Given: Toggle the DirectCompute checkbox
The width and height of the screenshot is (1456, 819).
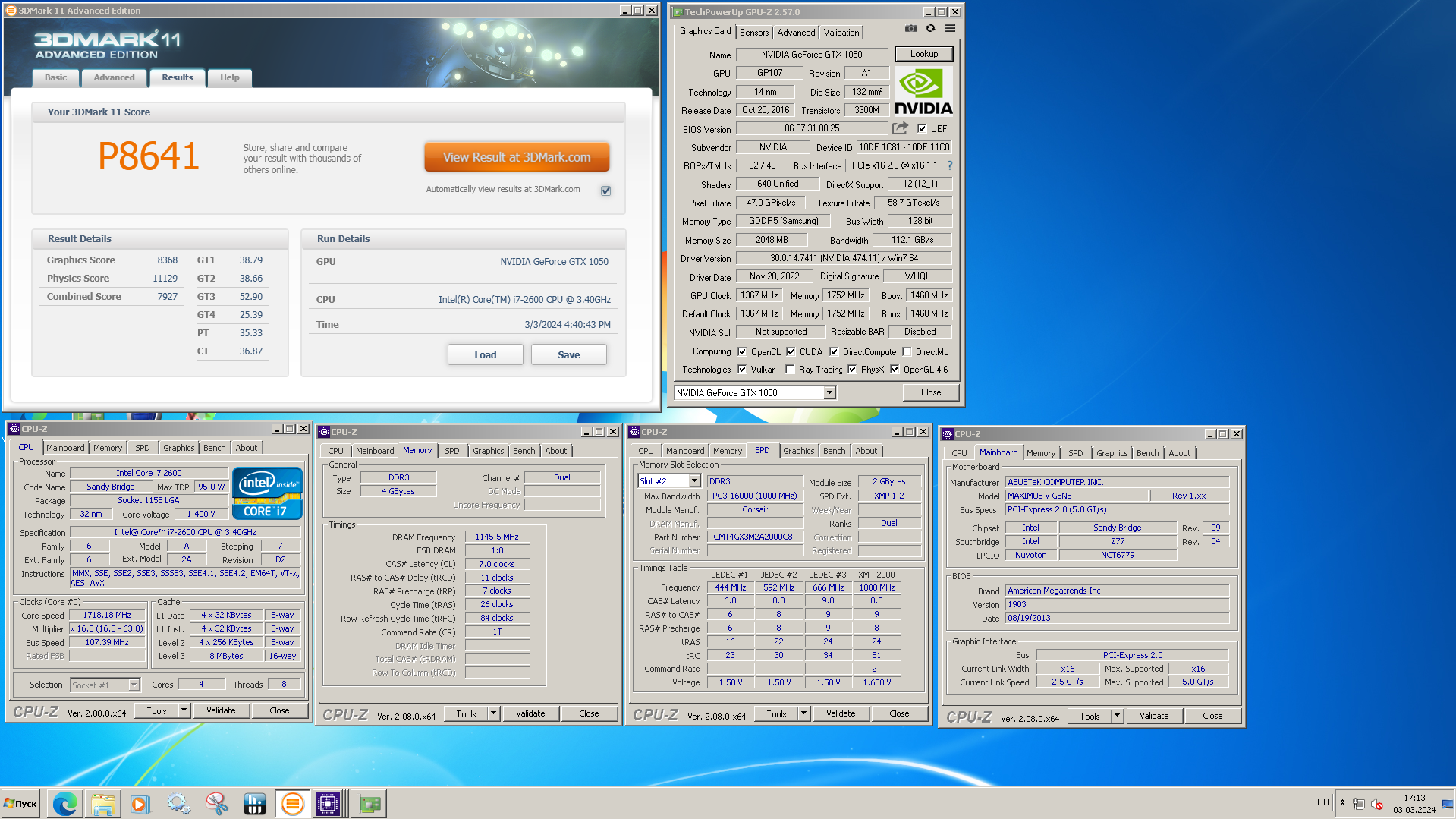Looking at the screenshot, I should [x=834, y=352].
